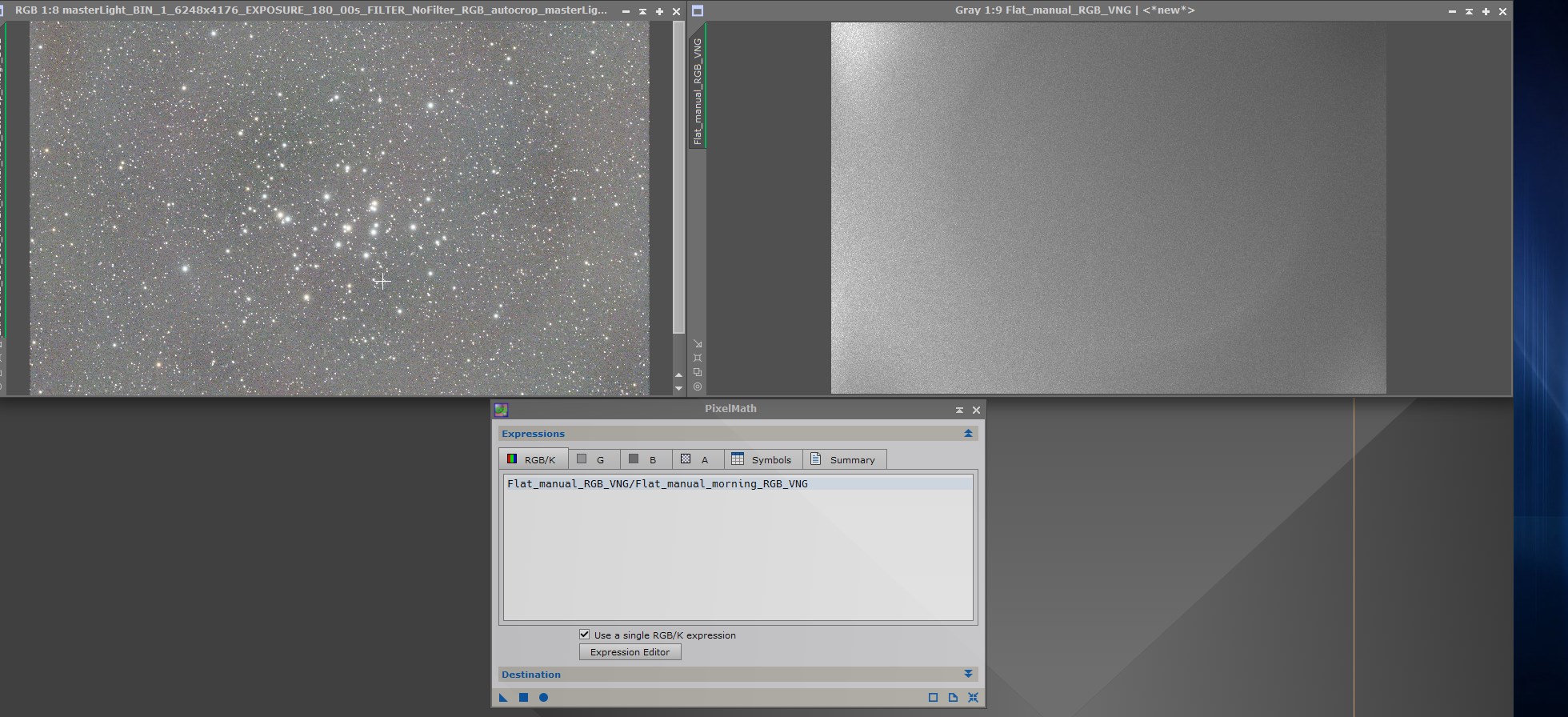Shade the PixelMath window with roll-up icon
Screen dimensions: 1568x717
(959, 410)
